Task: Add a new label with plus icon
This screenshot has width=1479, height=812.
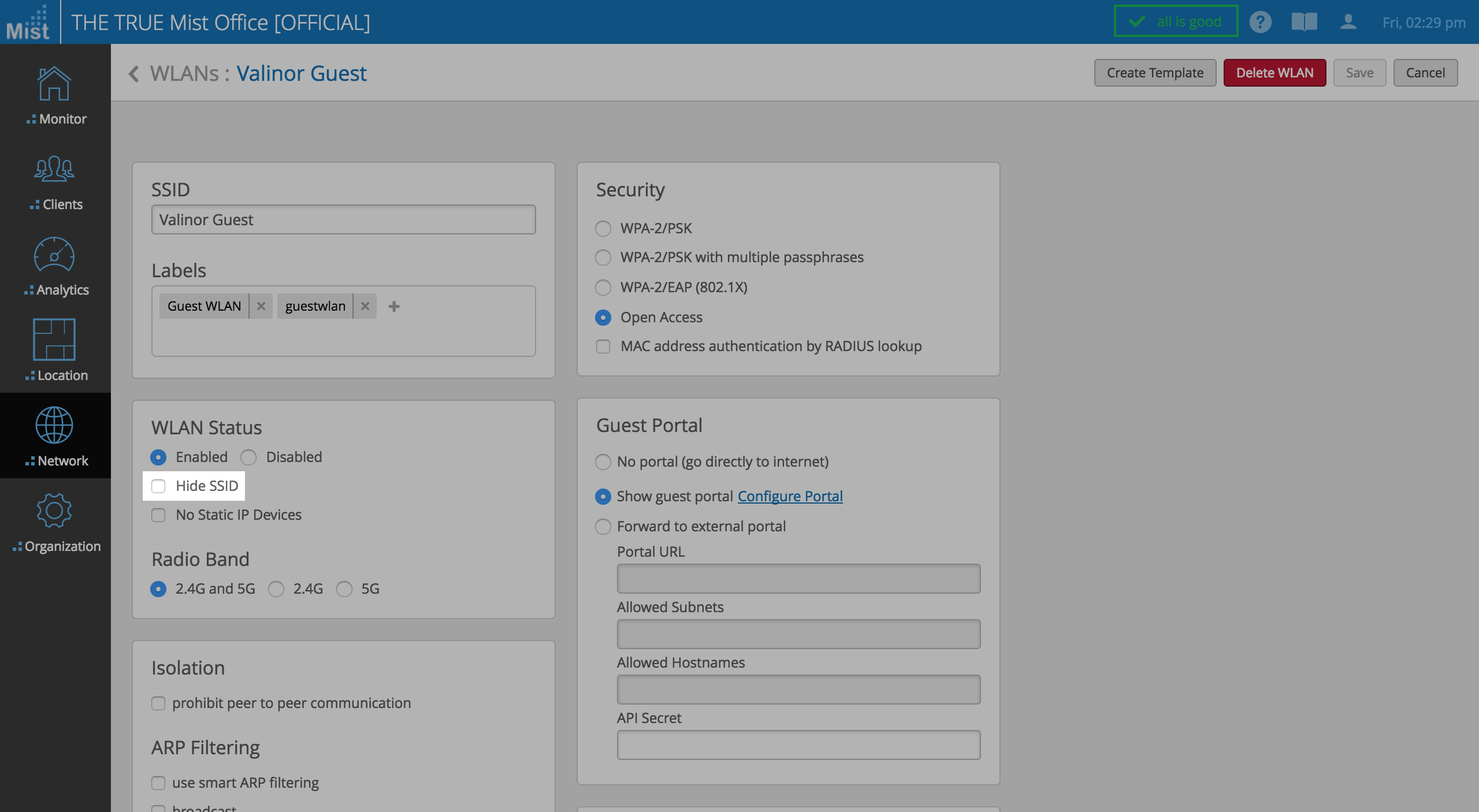Action: click(394, 306)
